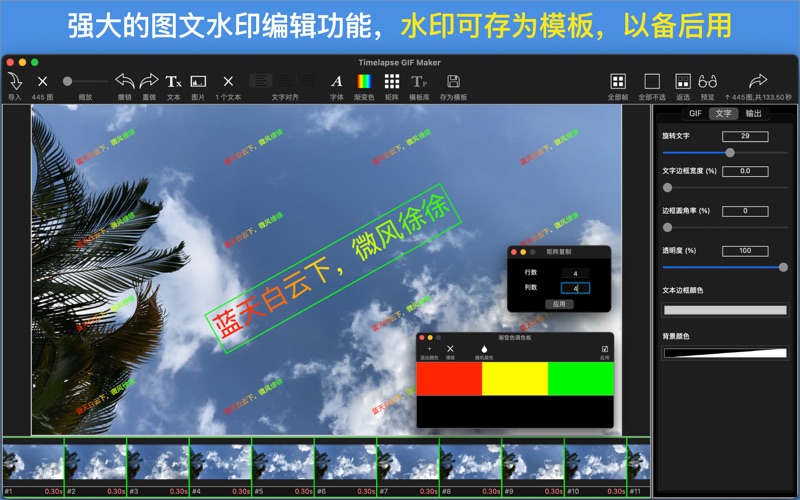Select left text alignment icon
This screenshot has width=800, height=500.
[x=261, y=81]
